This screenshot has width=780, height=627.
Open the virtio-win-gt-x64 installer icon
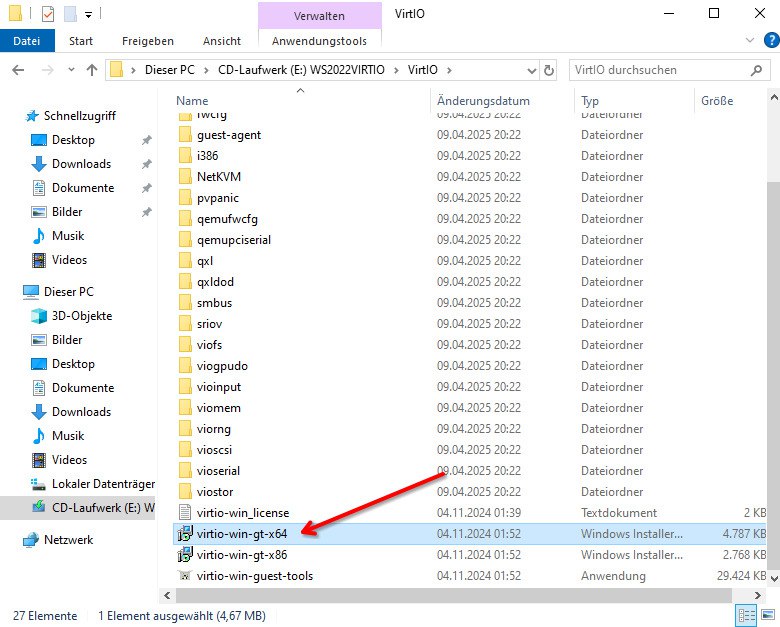click(185, 533)
